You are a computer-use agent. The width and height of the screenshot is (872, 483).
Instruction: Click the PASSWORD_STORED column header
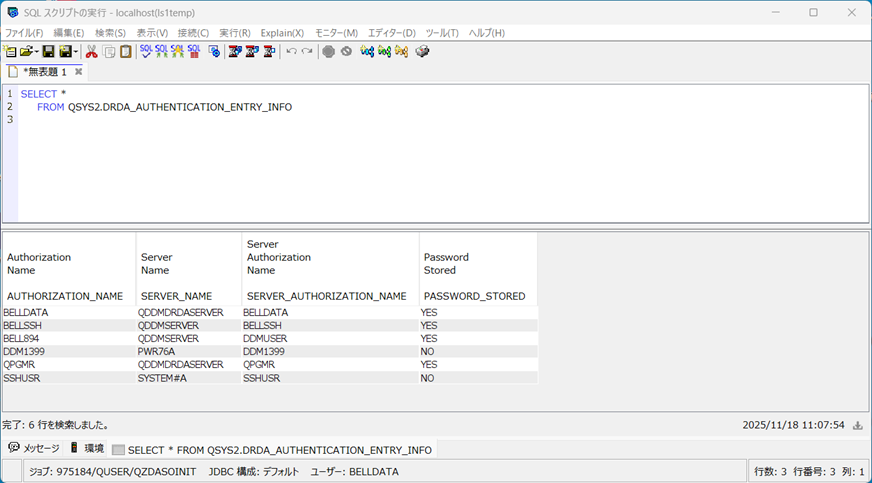pyautogui.click(x=474, y=296)
